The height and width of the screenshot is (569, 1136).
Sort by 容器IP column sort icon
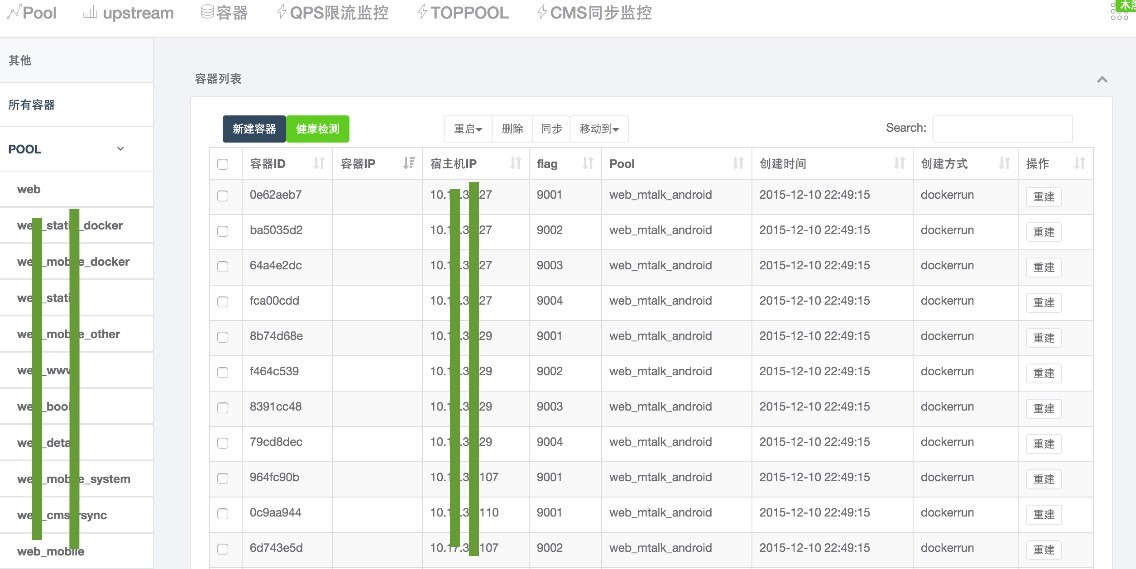409,164
